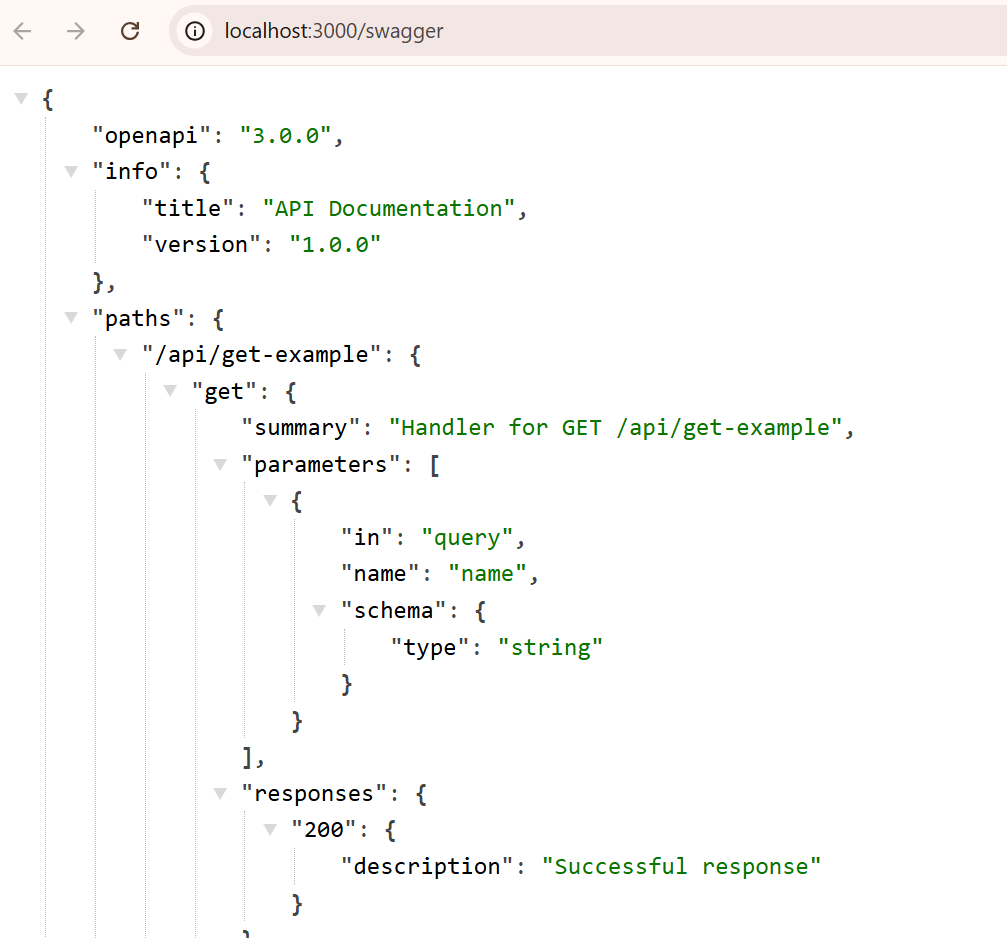Screen dimensions: 1007x938
Task: Collapse the paths object
Action: point(70,317)
